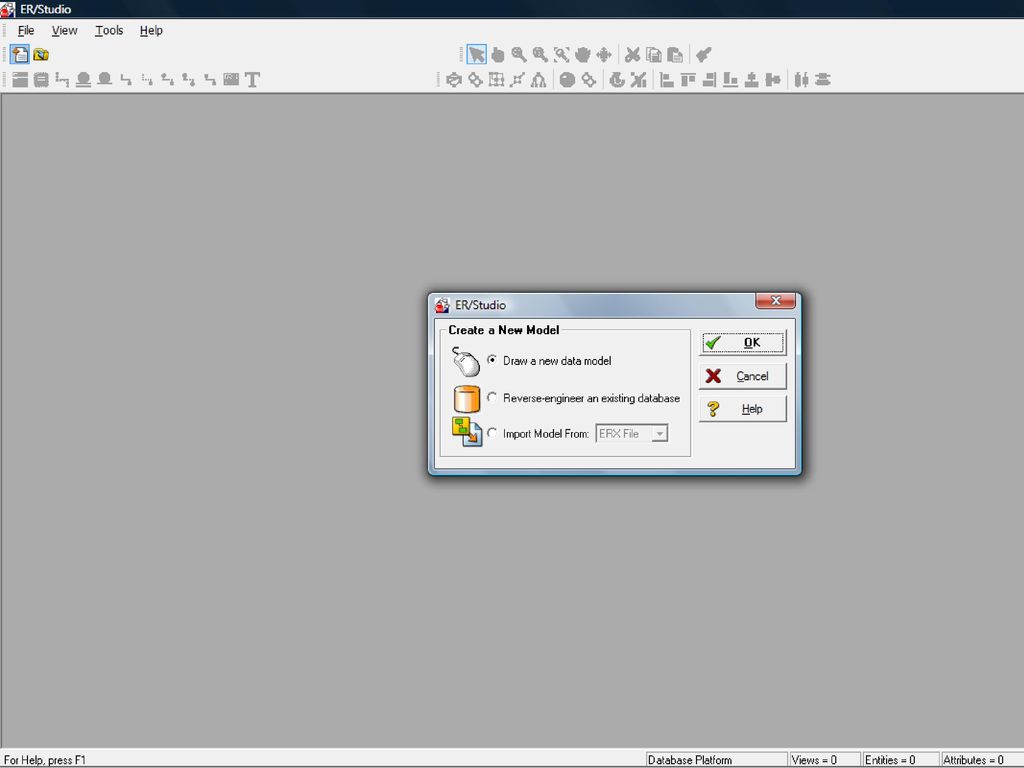Click the distribute vertically icon
Image resolution: width=1024 pixels, height=768 pixels.
pos(822,80)
